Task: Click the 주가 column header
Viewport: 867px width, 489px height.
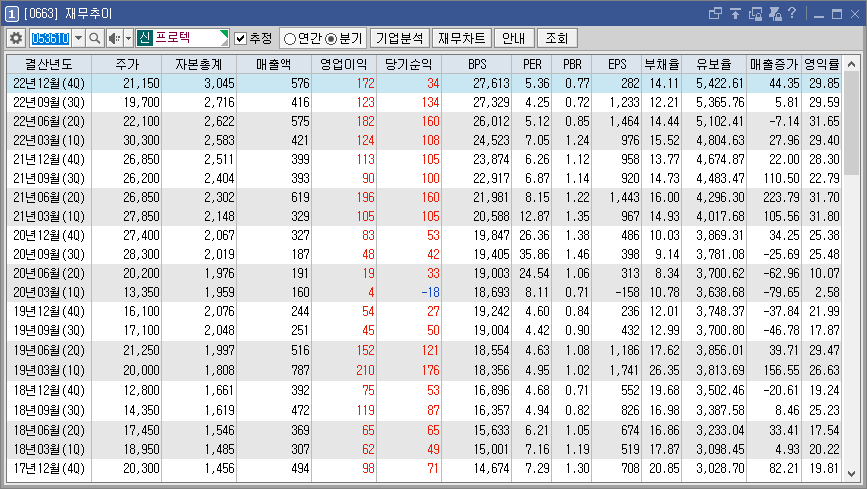Action: point(127,64)
